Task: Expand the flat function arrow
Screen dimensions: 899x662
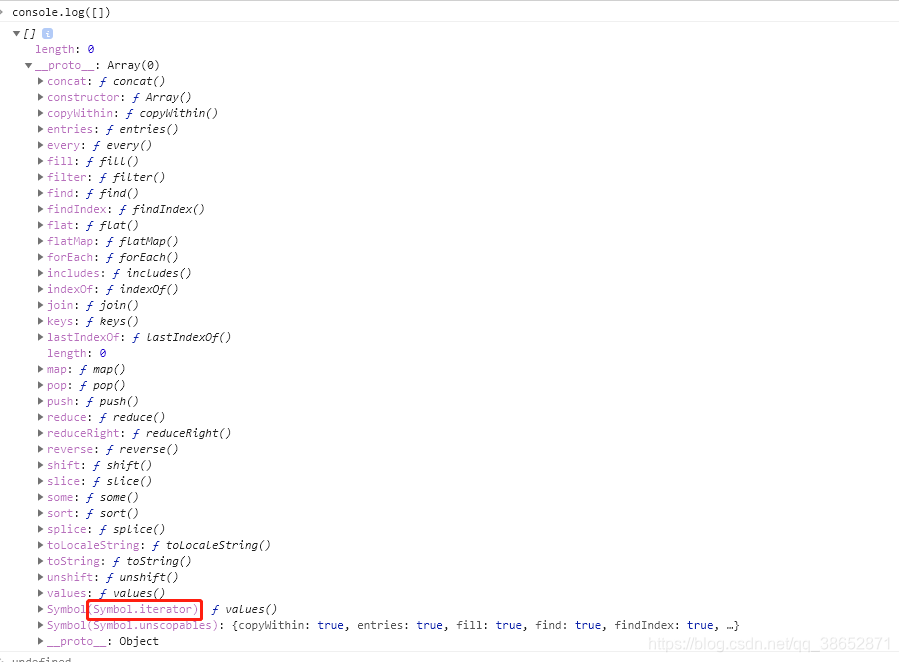Action: pos(41,225)
